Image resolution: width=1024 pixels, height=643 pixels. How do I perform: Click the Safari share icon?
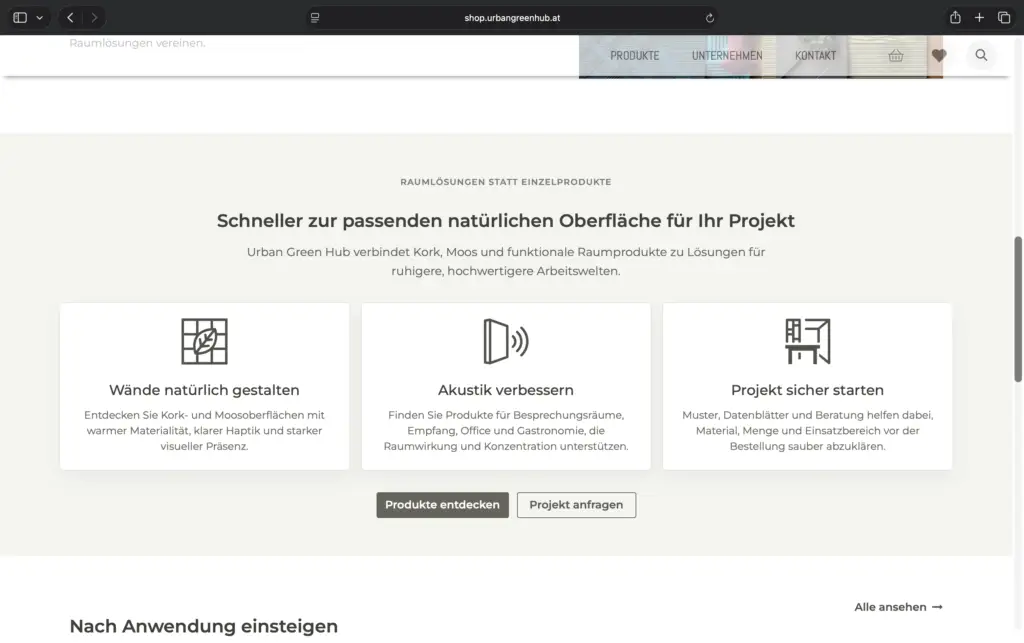tap(955, 18)
